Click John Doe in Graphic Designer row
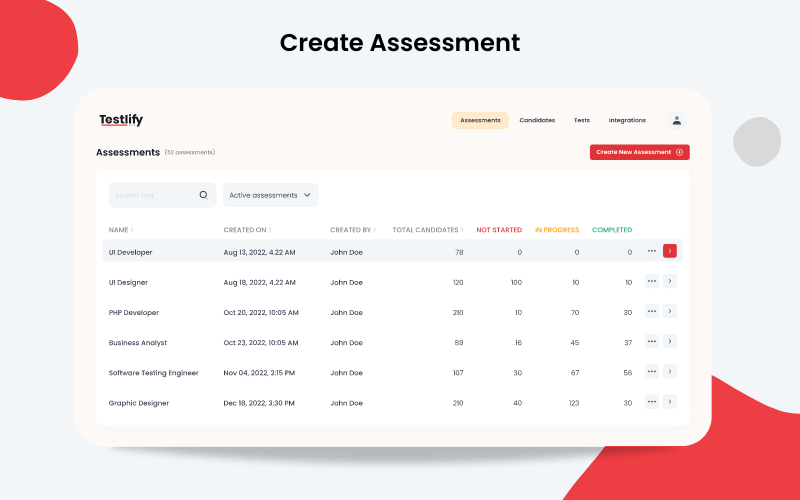 pos(346,403)
